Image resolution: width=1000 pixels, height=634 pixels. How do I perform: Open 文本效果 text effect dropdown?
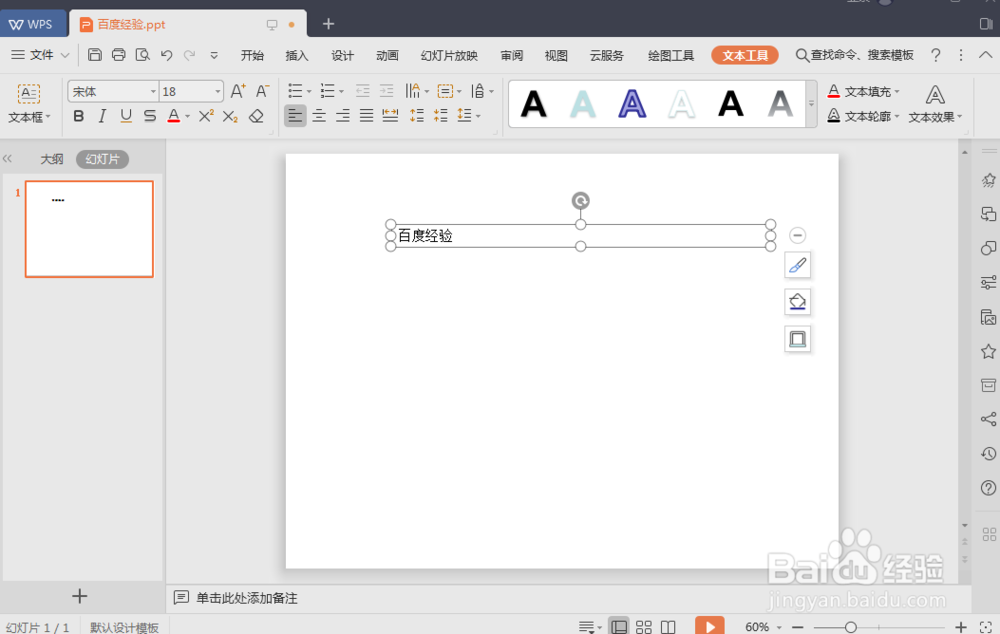coord(935,104)
